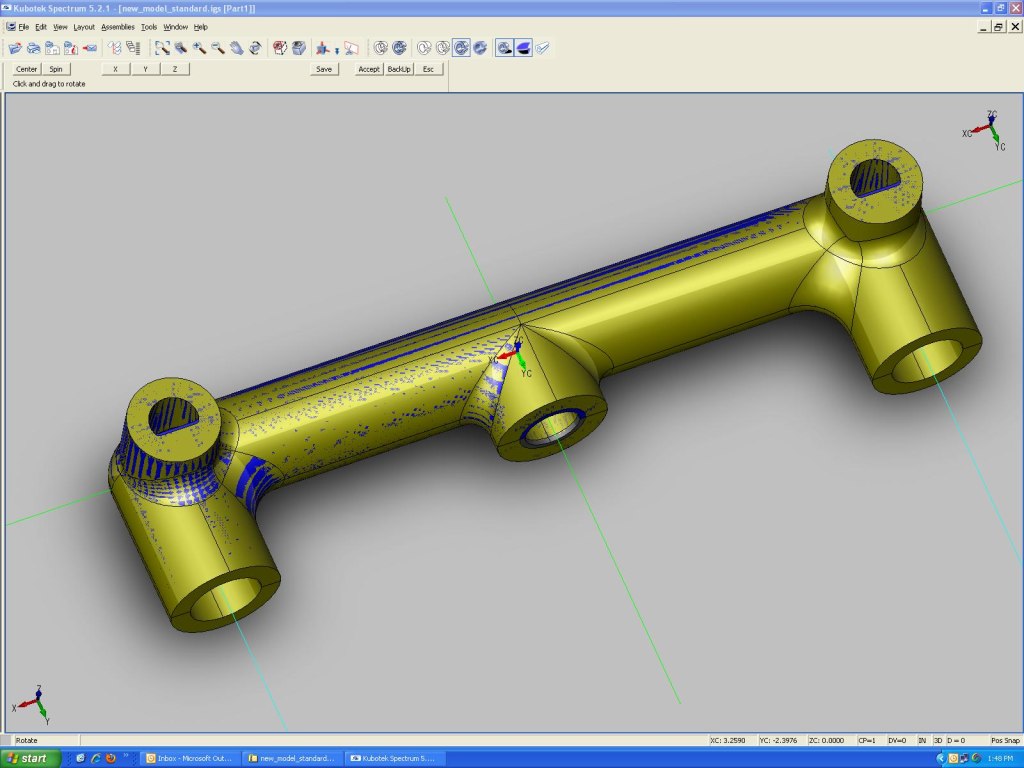Open the Windows Start menu
Viewport: 1024px width, 768px height.
click(x=27, y=758)
